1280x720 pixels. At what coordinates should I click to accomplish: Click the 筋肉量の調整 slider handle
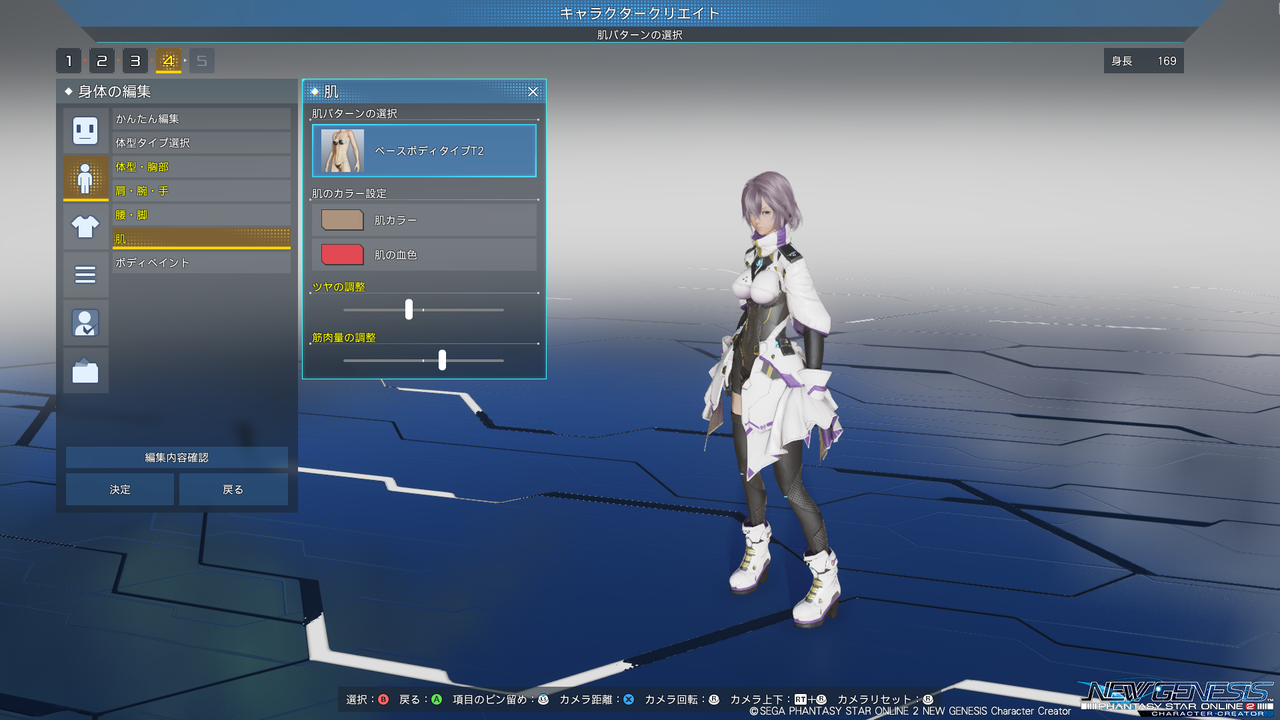[x=442, y=360]
